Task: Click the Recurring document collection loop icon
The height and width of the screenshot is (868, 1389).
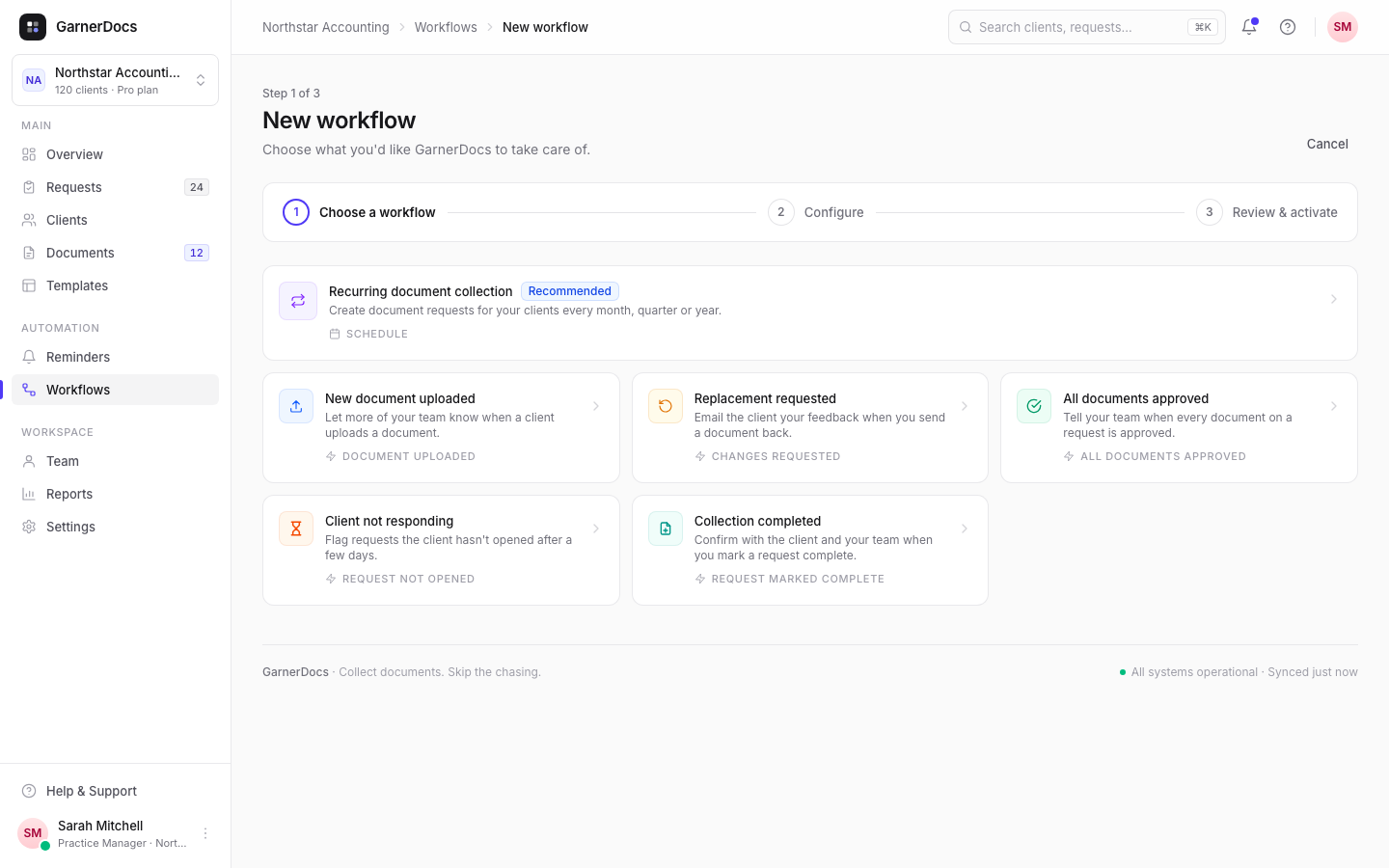Action: tap(298, 301)
